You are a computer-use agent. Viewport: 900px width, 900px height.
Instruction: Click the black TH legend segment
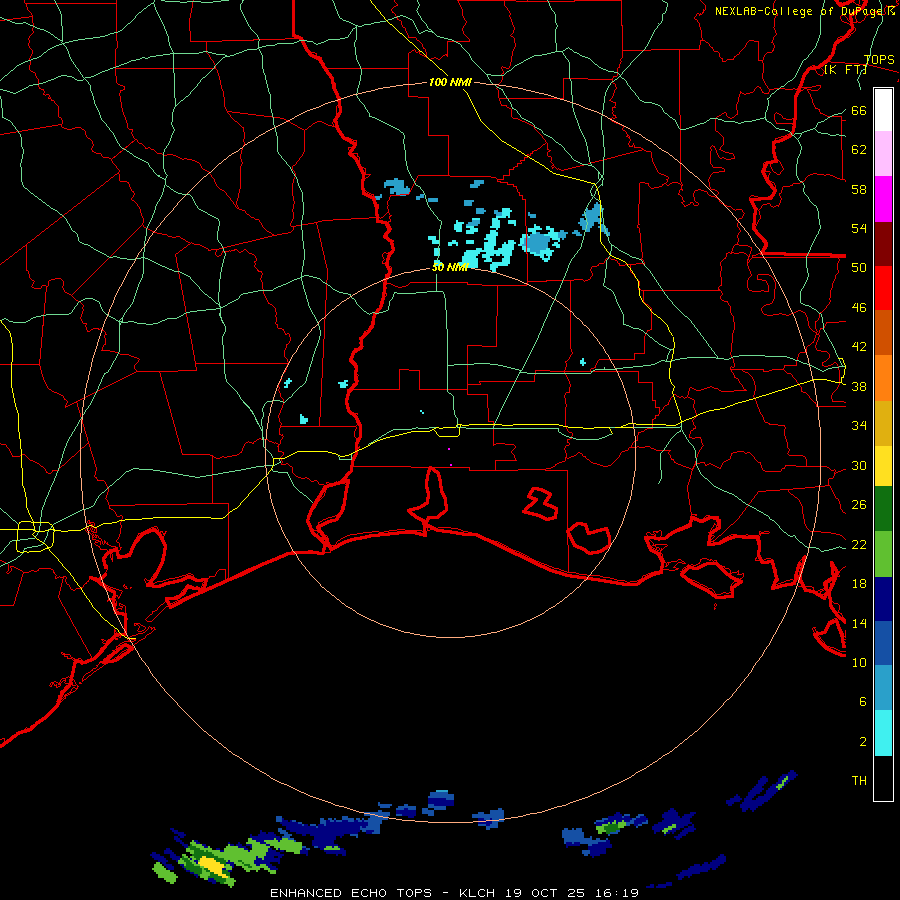tap(883, 778)
